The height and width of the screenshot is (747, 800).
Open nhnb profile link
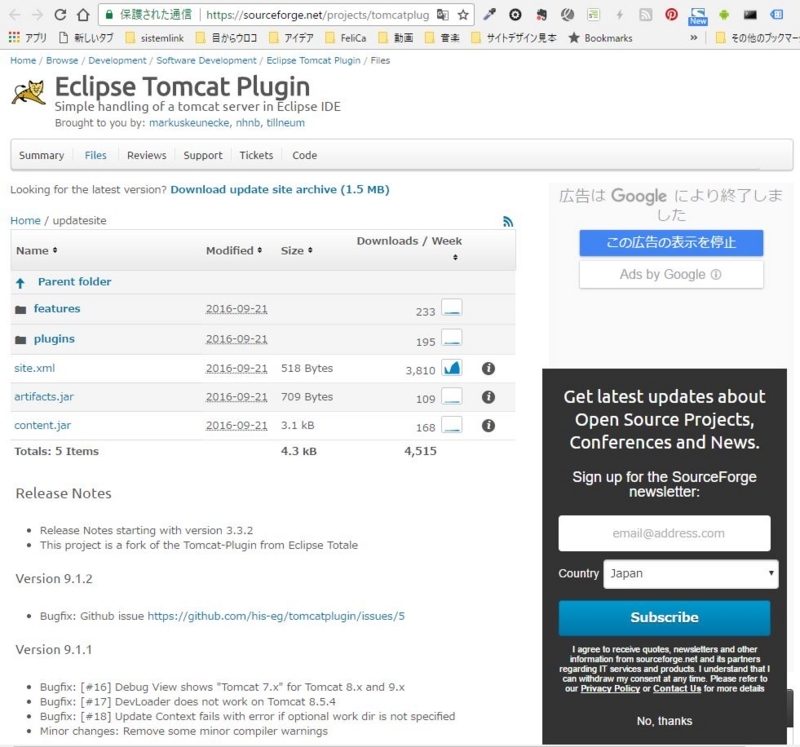click(248, 123)
